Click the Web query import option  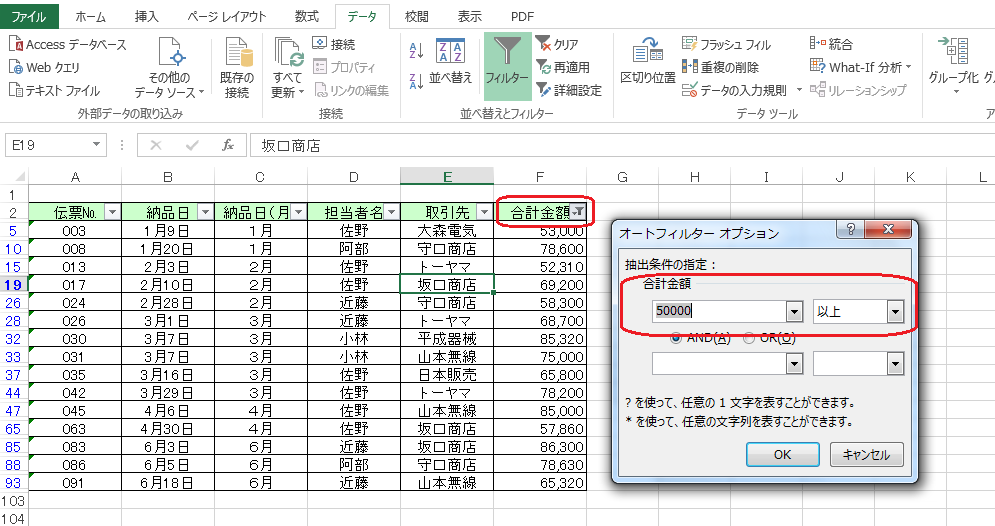tap(44, 67)
